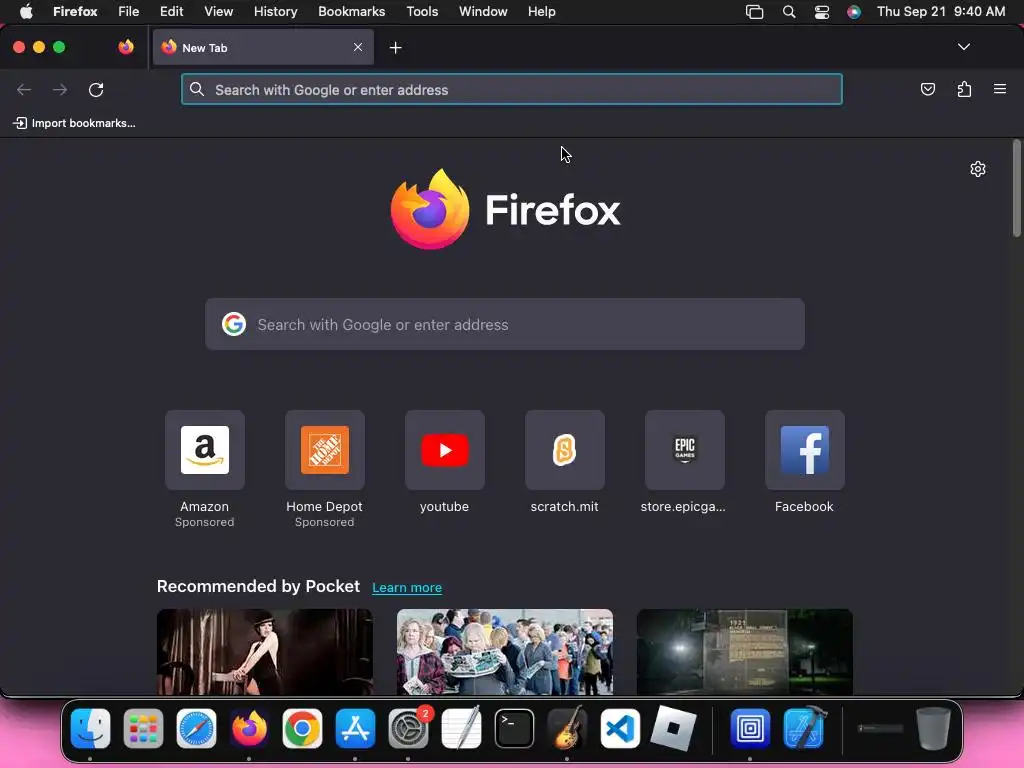This screenshot has width=1024, height=768.
Task: Open Finder from the Dock
Action: point(90,728)
